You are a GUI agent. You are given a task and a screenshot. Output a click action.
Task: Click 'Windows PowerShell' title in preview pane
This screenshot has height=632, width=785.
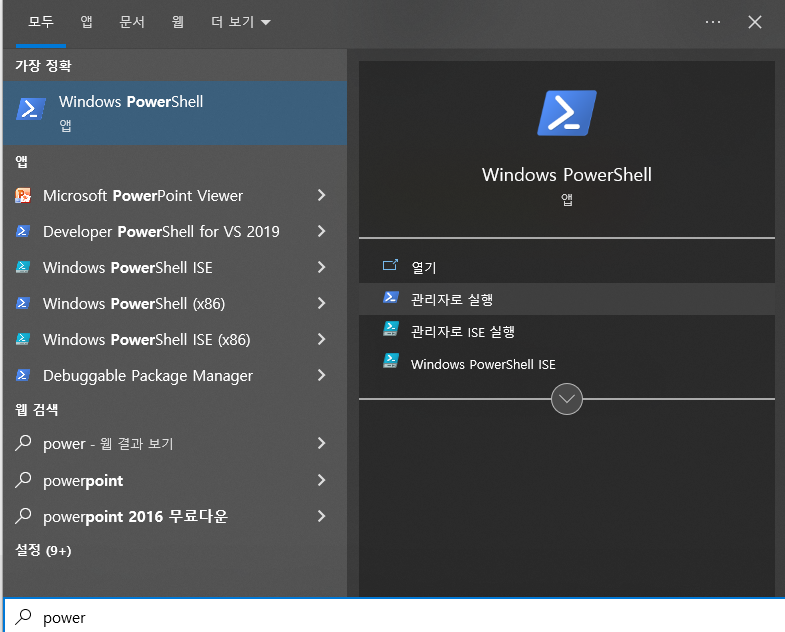click(567, 175)
